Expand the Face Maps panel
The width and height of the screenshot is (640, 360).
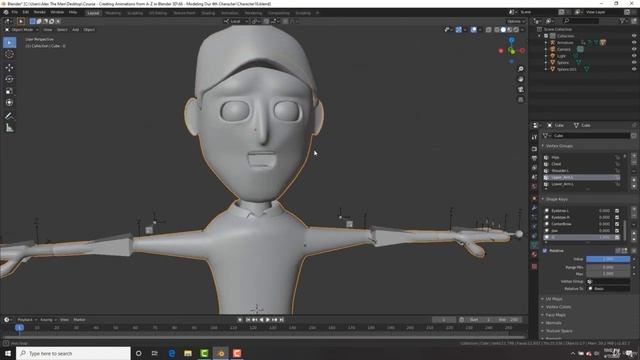tap(555, 315)
